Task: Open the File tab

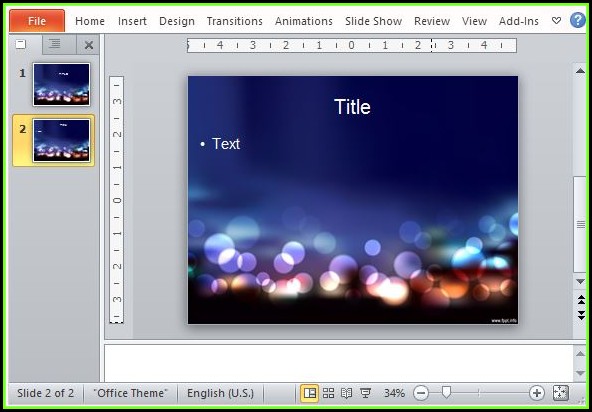Action: [37, 21]
